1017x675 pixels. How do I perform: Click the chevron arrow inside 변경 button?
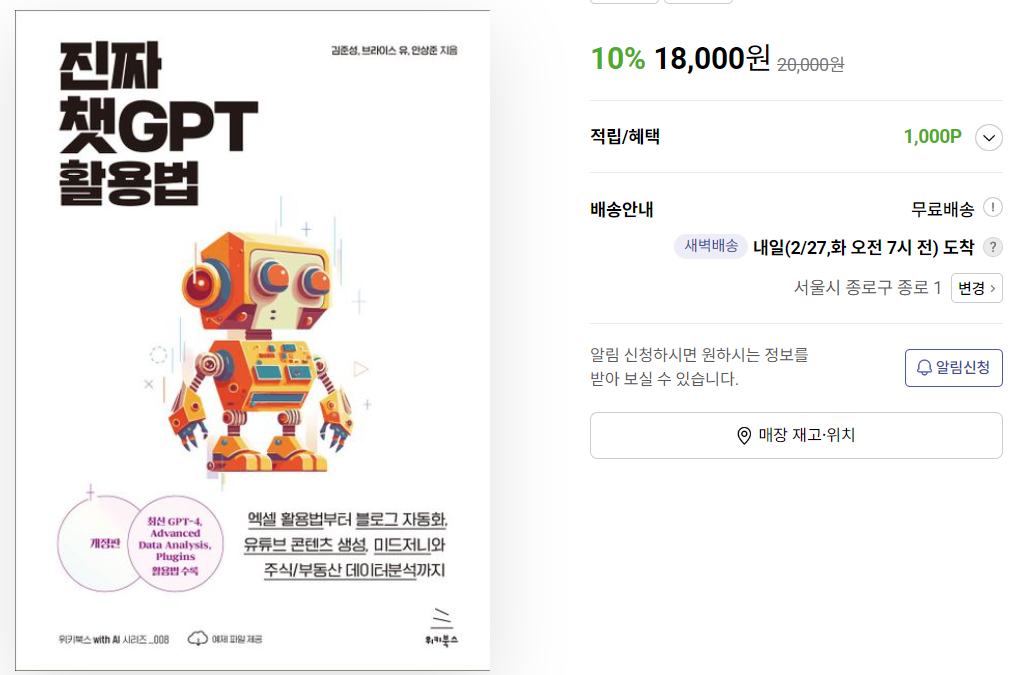[x=992, y=289]
